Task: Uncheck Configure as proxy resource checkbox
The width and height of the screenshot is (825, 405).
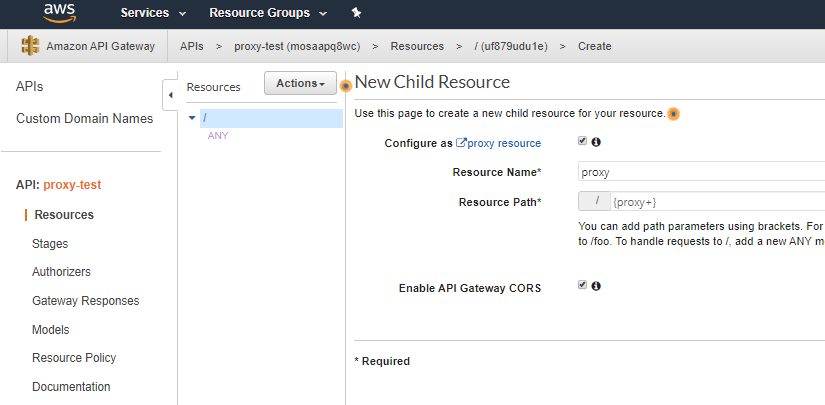Action: click(583, 142)
